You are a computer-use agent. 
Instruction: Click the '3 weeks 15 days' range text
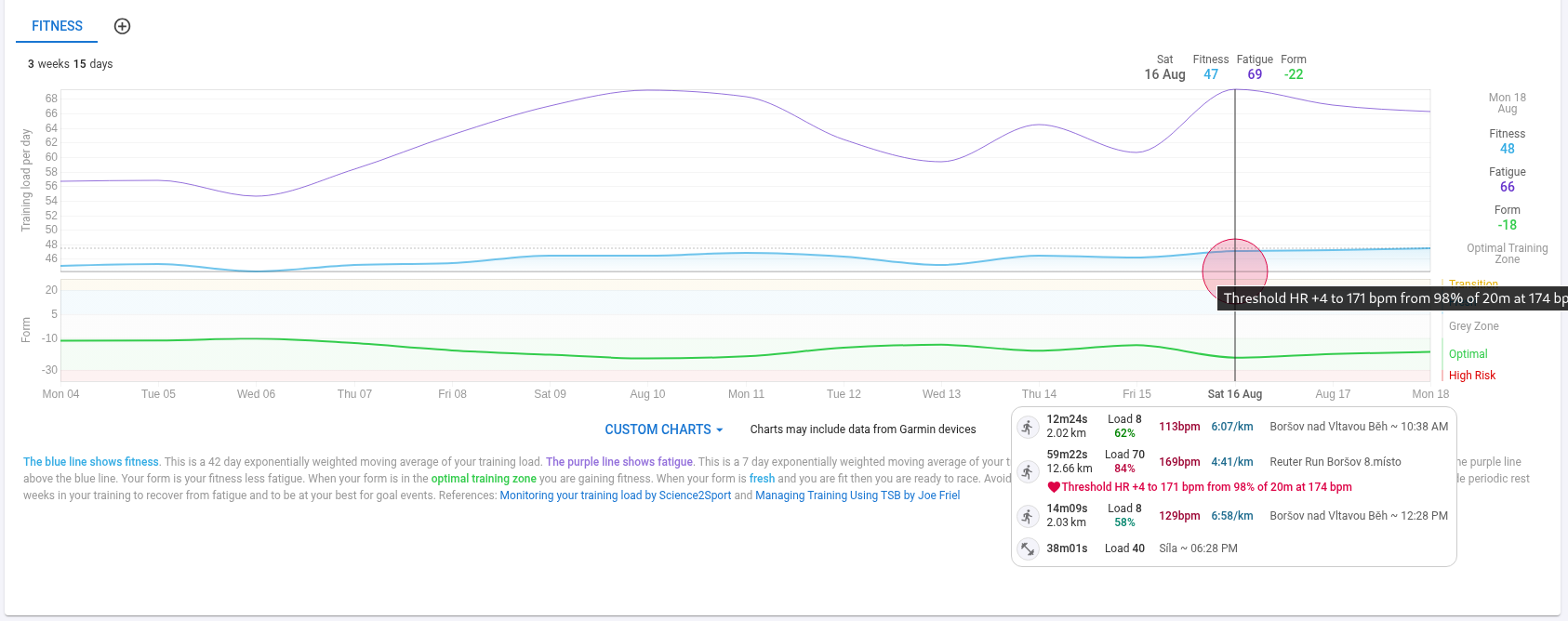tap(71, 64)
